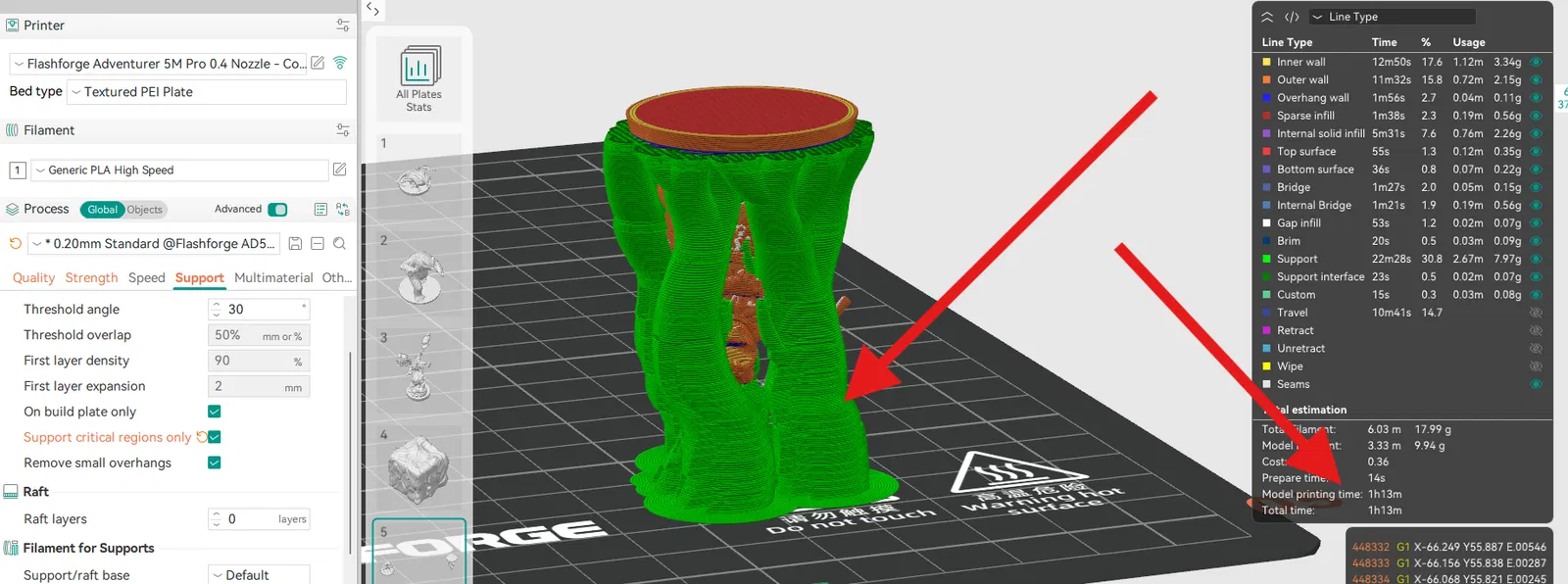Uncheck On build plate only
Screen dimensions: 1568x584
coord(215,412)
